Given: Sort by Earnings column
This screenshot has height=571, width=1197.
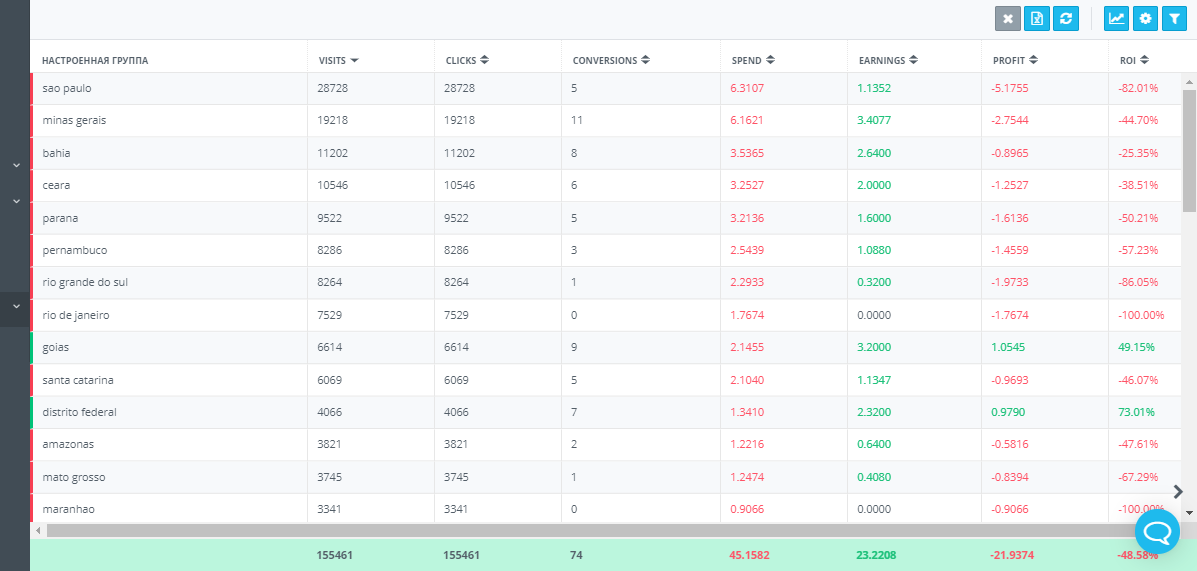Looking at the screenshot, I should click(888, 60).
